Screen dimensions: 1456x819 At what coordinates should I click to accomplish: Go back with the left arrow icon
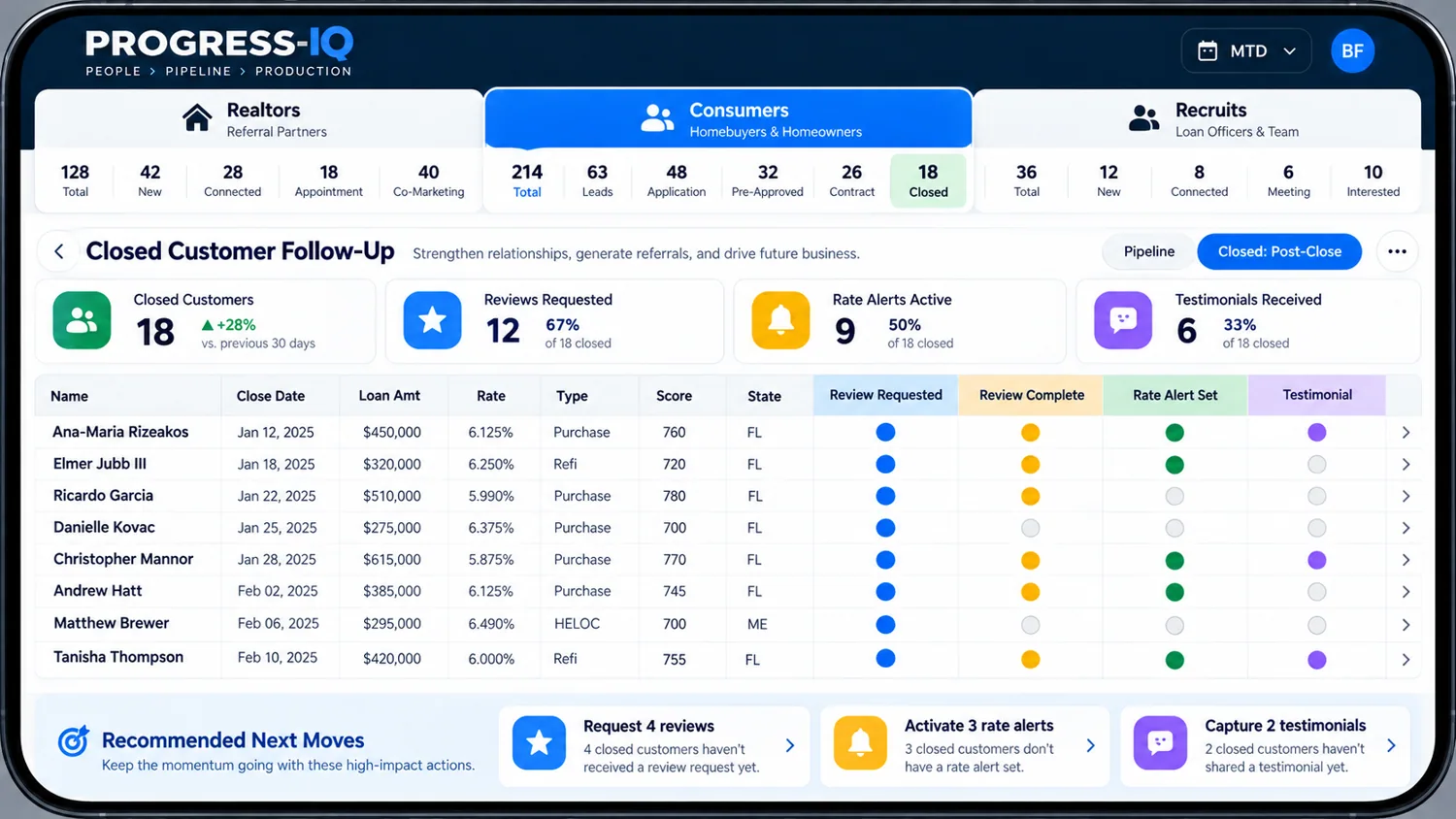pos(59,251)
